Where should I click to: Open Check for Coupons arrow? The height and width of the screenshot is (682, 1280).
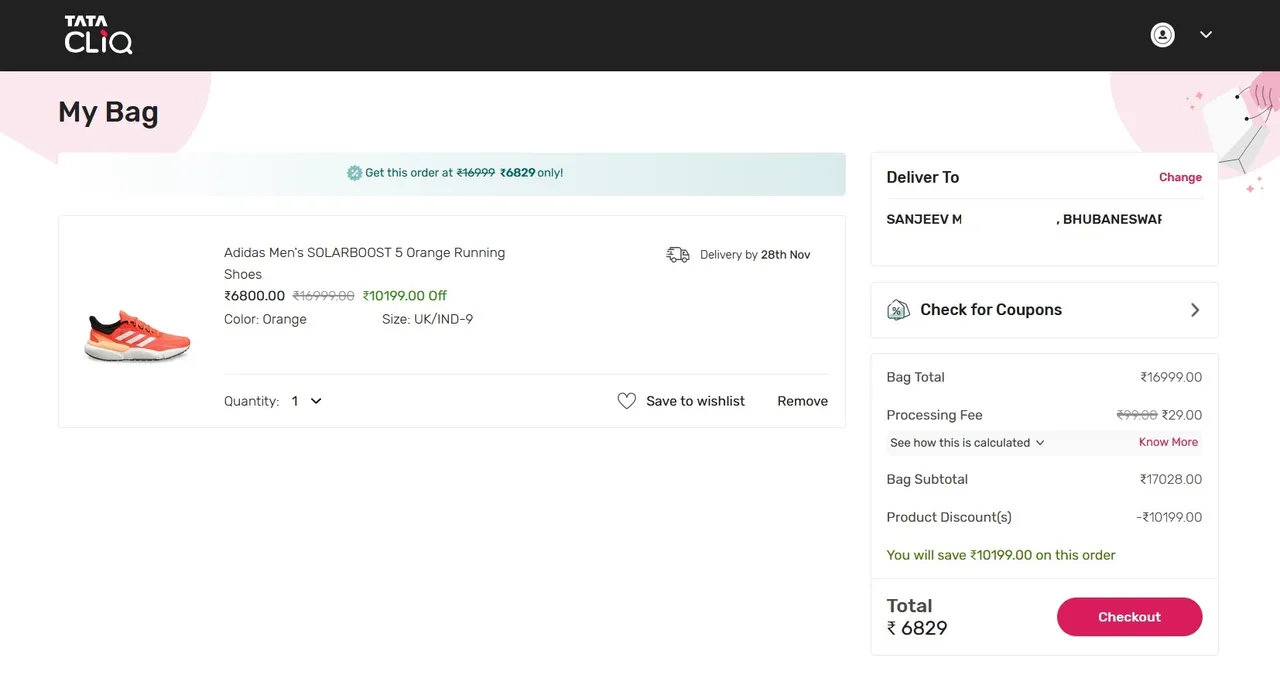coord(1195,310)
